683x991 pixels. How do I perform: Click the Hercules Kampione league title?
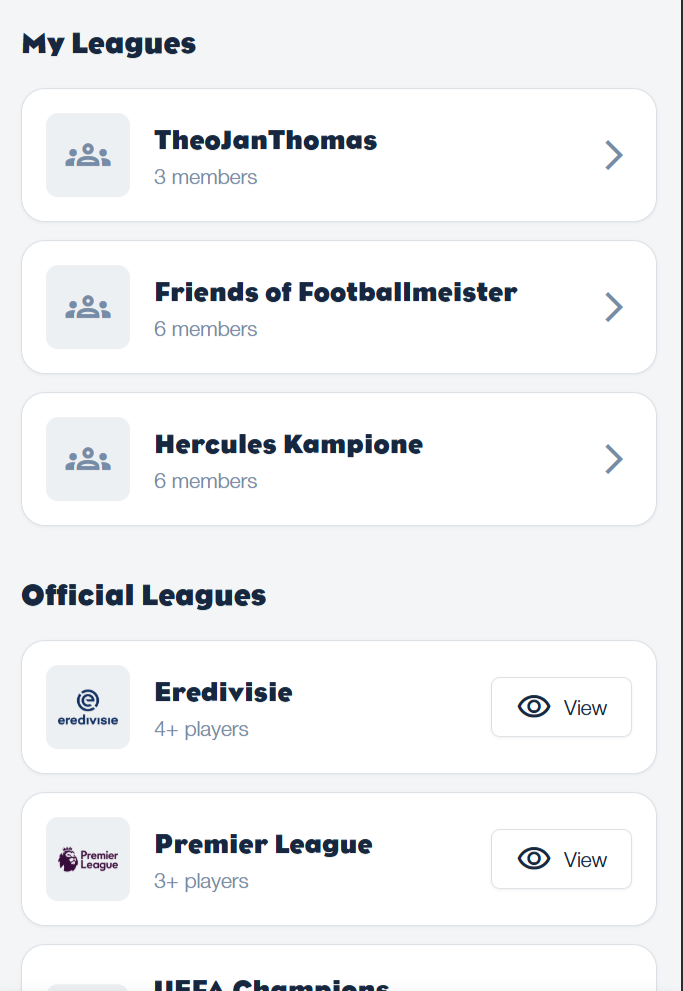click(288, 445)
